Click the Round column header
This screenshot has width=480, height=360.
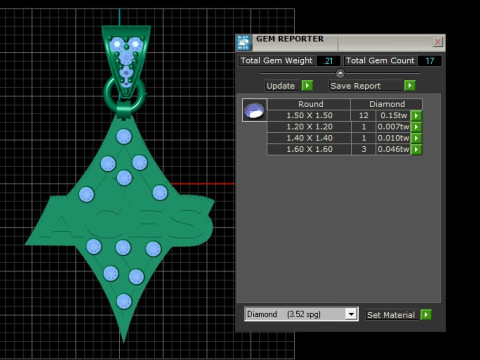309,104
